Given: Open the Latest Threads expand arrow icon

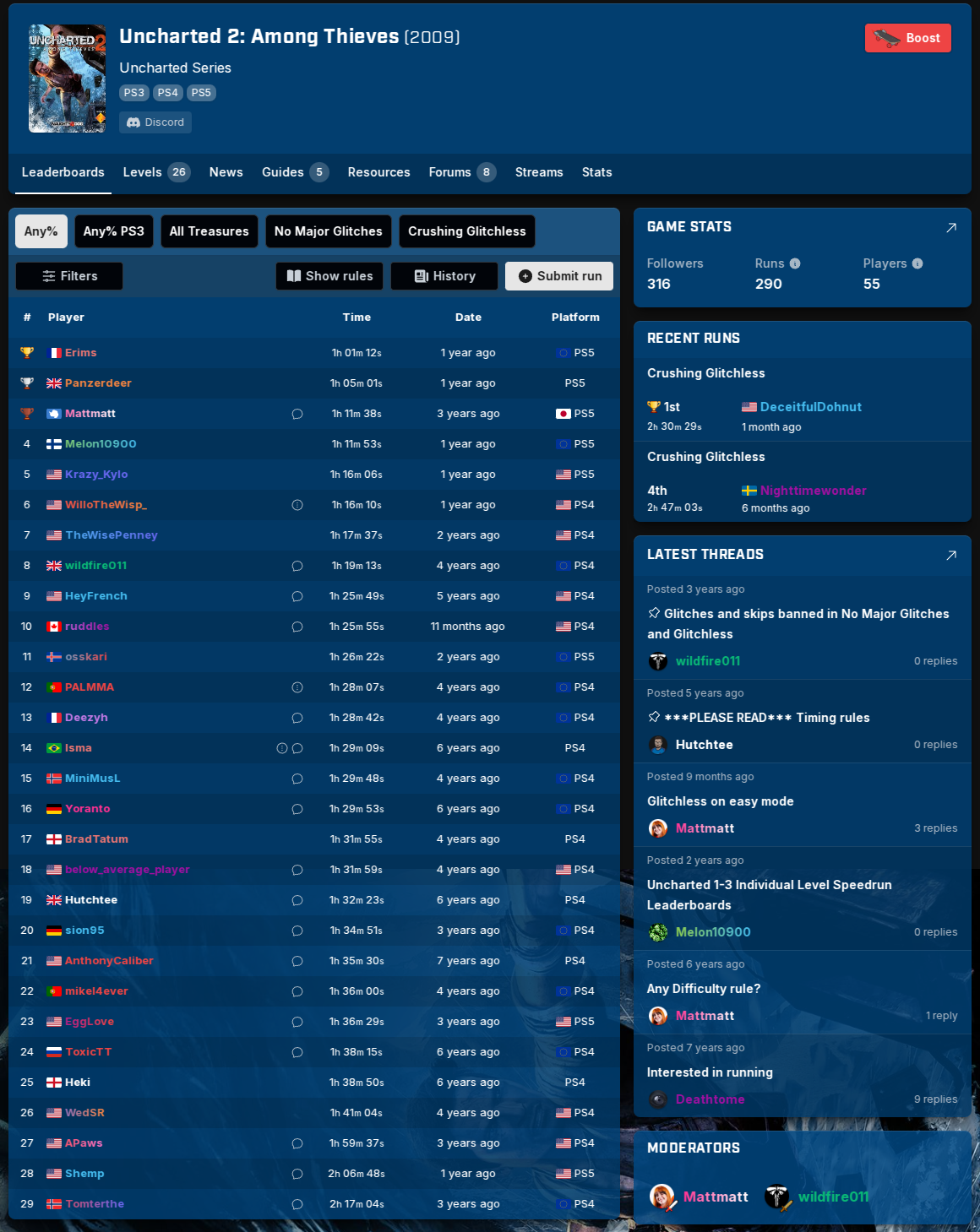Looking at the screenshot, I should 951,555.
